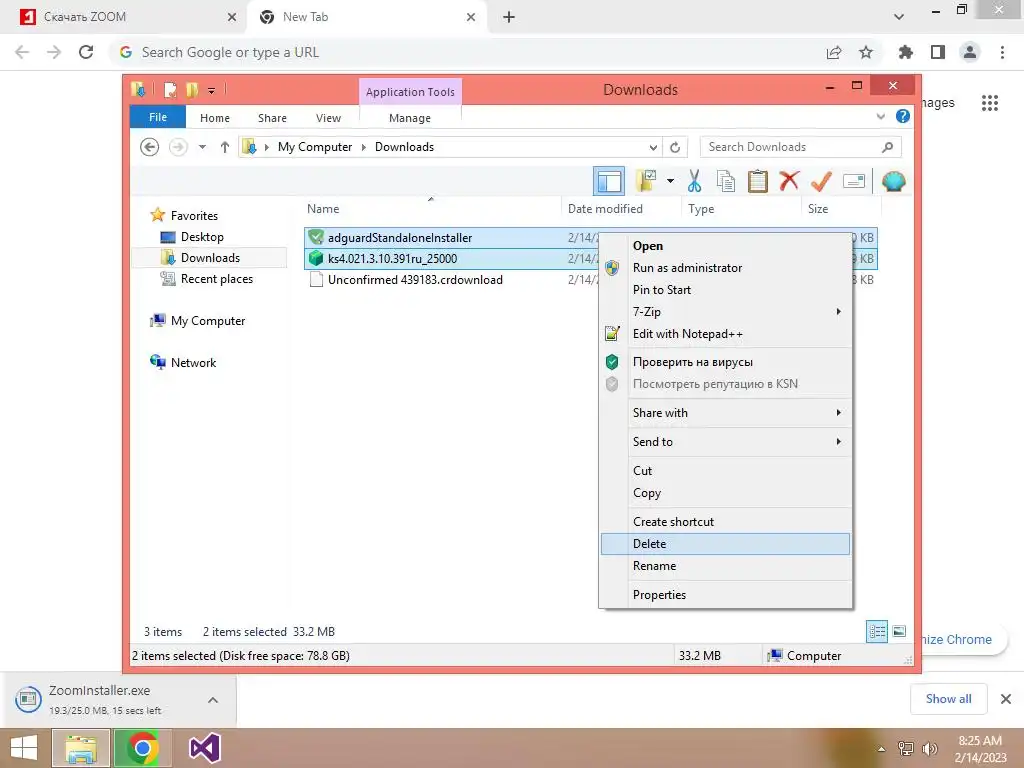Click the Copy toolbar icon
1024x768 pixels.
726,181
